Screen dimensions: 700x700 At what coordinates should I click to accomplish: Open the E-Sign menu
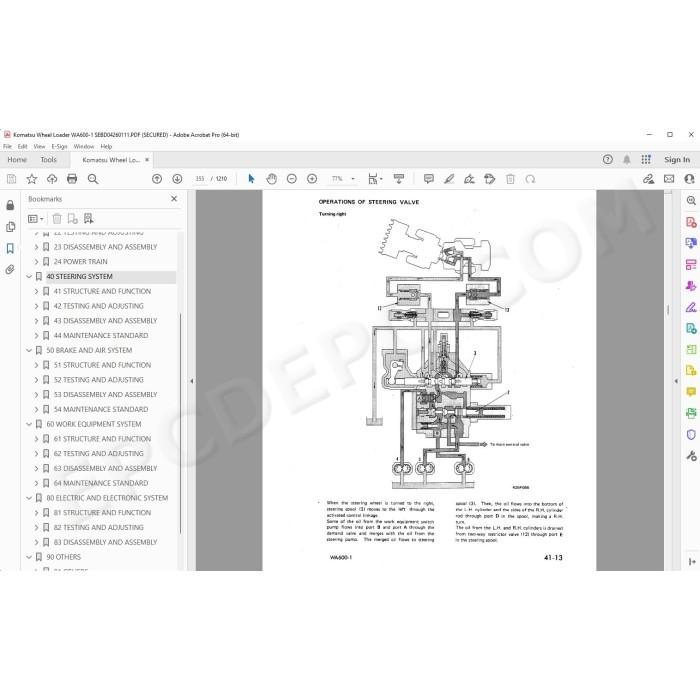point(59,146)
